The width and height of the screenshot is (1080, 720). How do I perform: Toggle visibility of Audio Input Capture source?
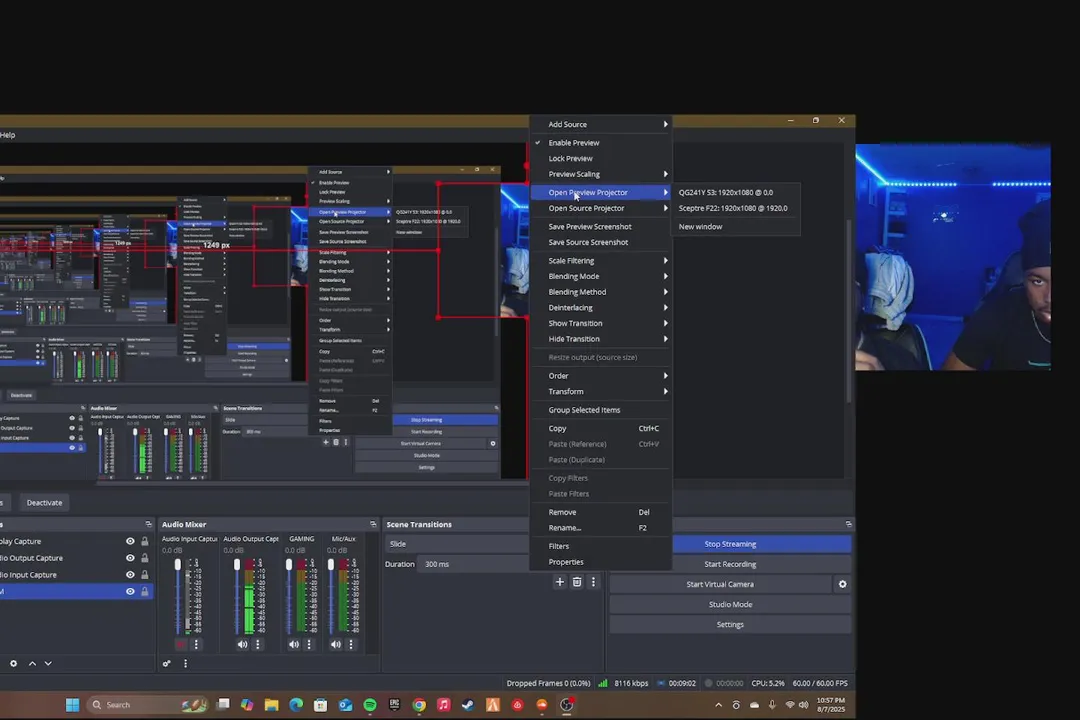coord(130,575)
